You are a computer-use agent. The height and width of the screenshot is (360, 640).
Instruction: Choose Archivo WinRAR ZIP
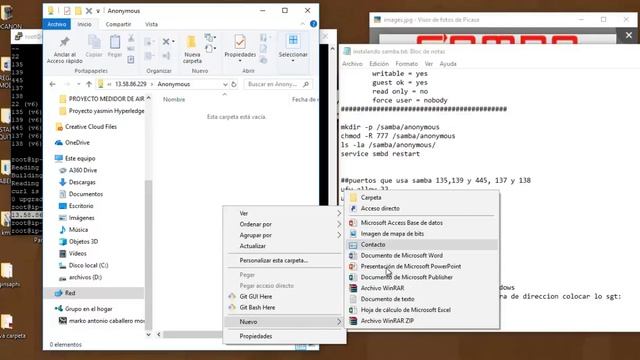pyautogui.click(x=422, y=321)
